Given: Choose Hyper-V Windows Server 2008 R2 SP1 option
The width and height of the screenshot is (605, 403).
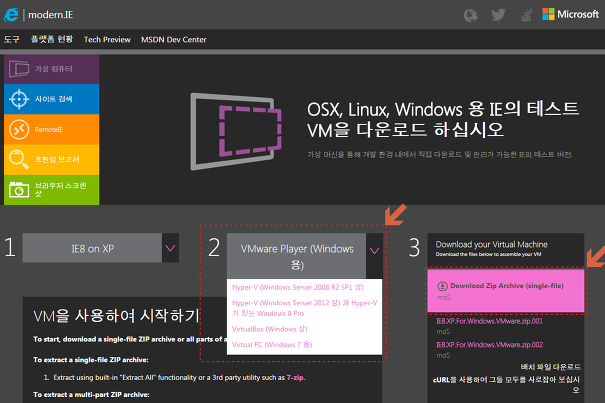Looking at the screenshot, I should pos(298,287).
